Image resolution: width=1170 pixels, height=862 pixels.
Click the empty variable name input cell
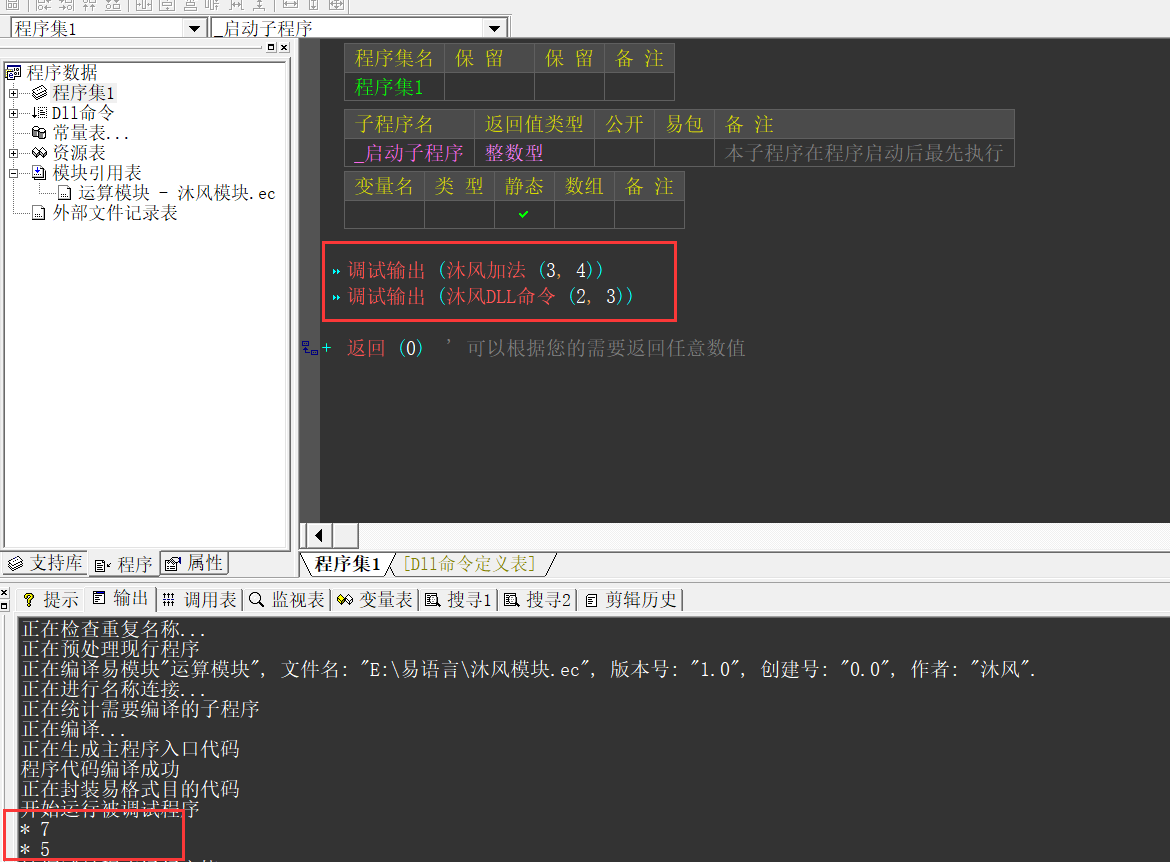click(x=384, y=214)
